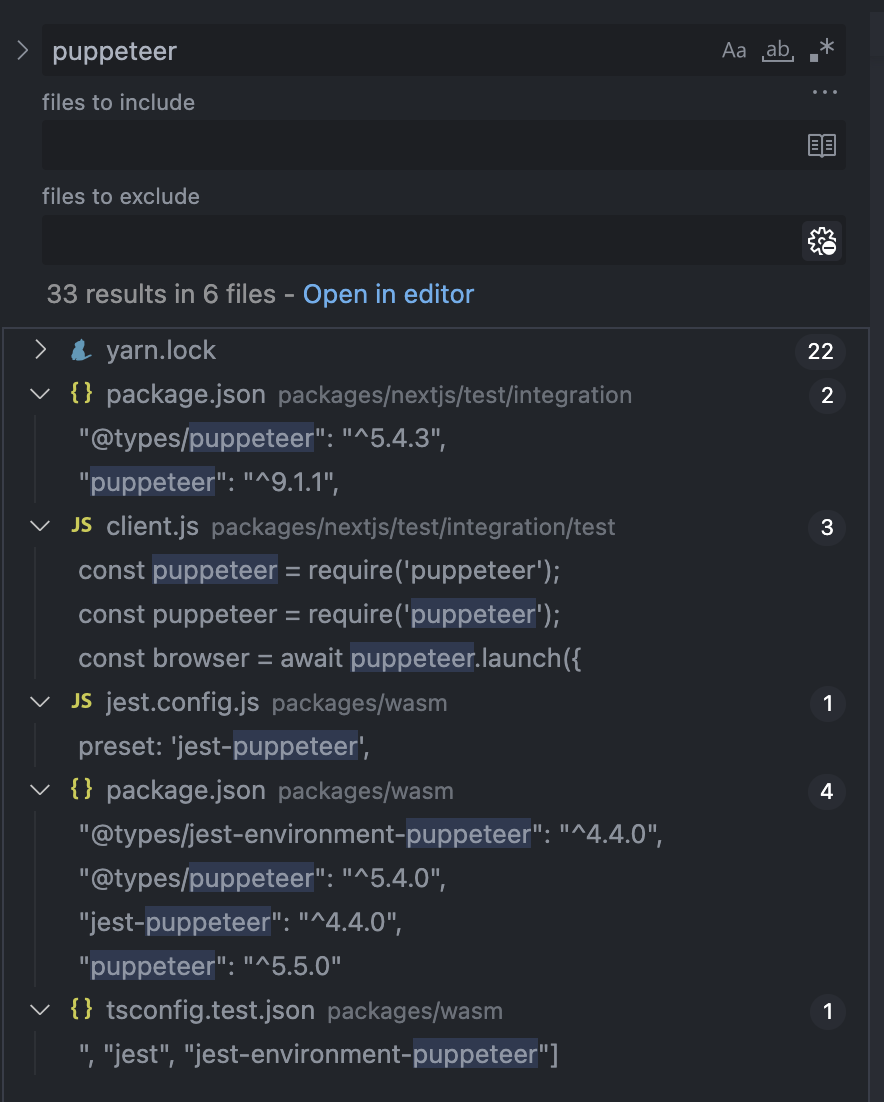Image resolution: width=884 pixels, height=1102 pixels.
Task: Click count badge 1 on jest.config.js
Action: 826,704
